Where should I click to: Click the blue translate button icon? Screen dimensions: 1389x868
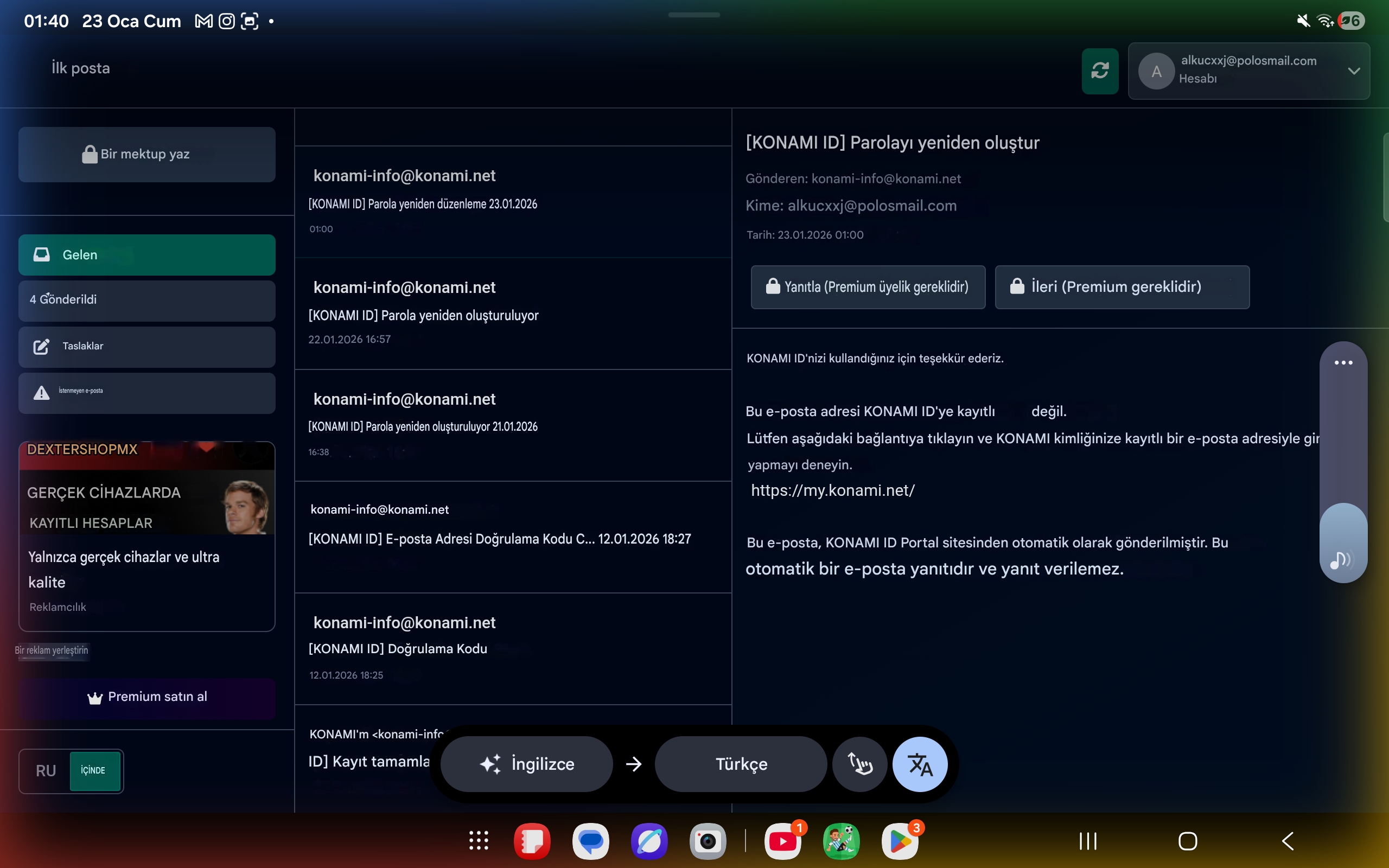pyautogui.click(x=920, y=764)
